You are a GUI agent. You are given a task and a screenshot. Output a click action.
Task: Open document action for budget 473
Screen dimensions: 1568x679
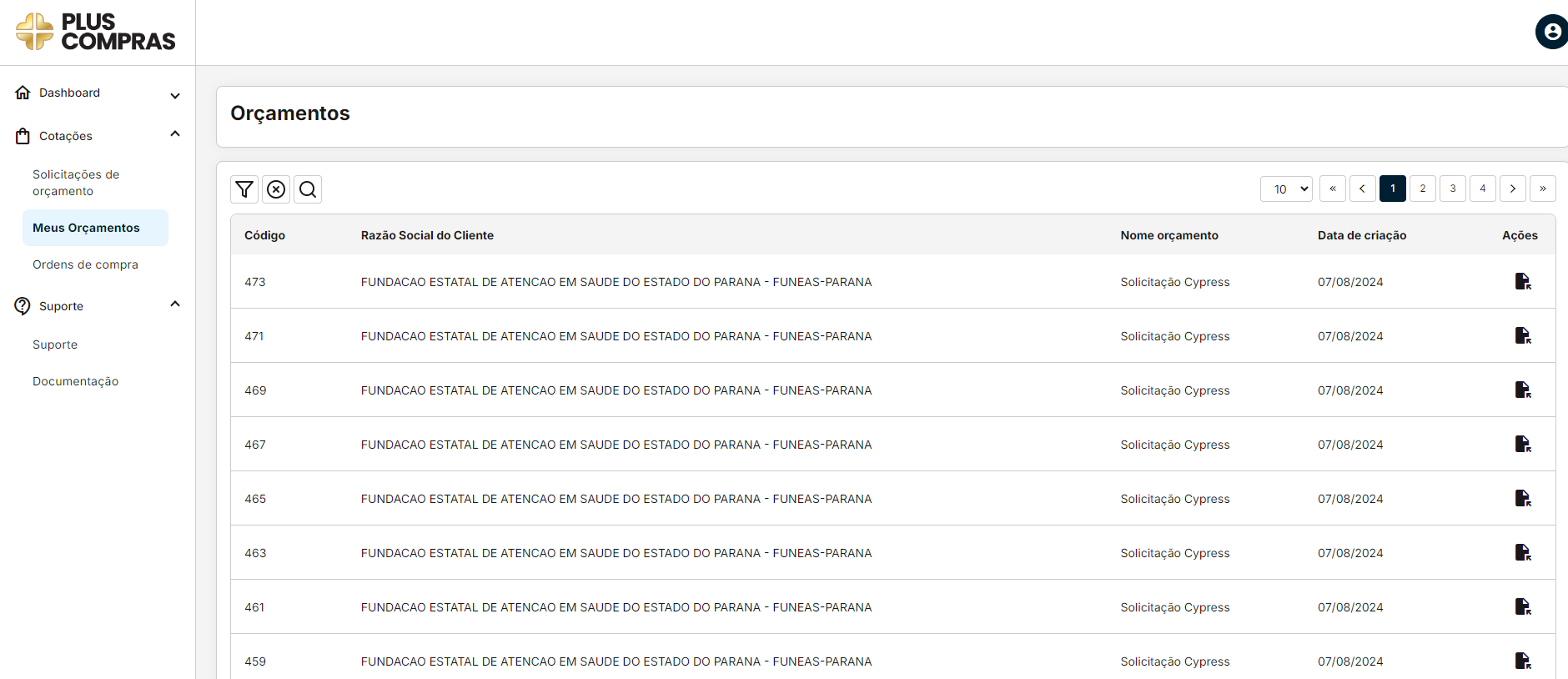click(x=1522, y=282)
